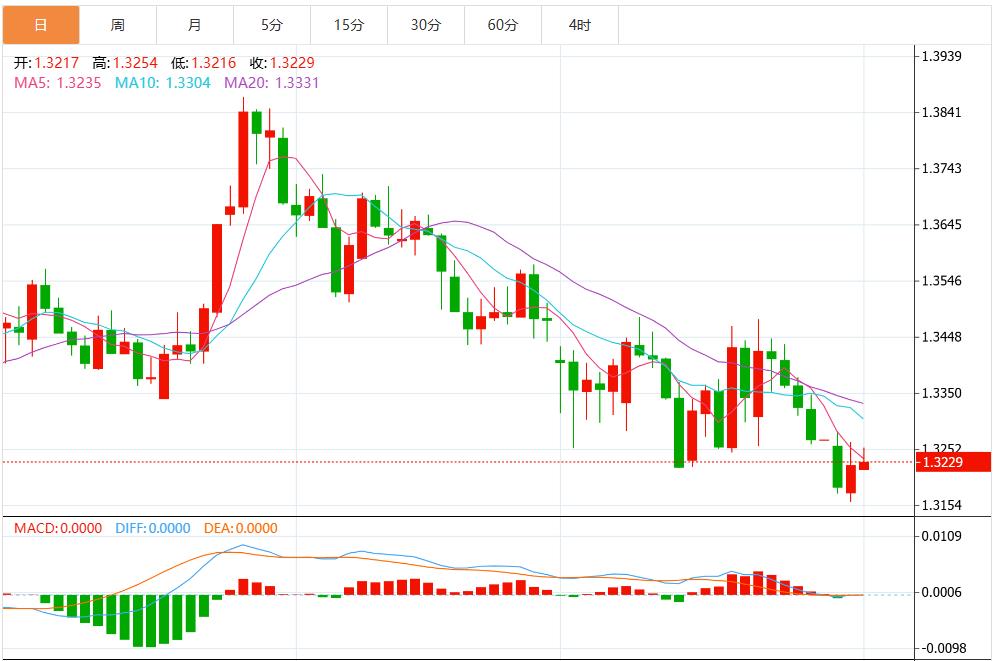Click the DEA indicator label

pyautogui.click(x=240, y=528)
